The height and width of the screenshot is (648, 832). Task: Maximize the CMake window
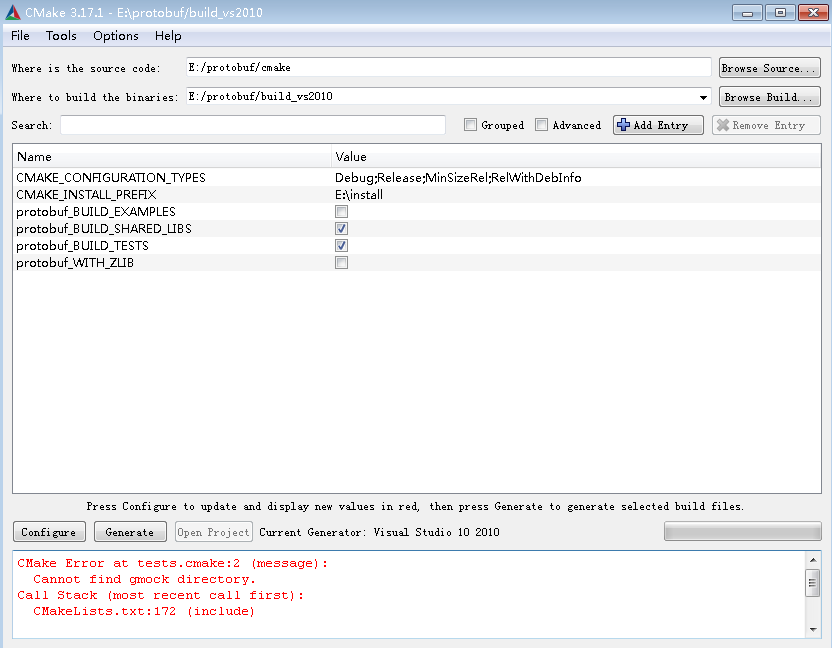click(x=780, y=13)
